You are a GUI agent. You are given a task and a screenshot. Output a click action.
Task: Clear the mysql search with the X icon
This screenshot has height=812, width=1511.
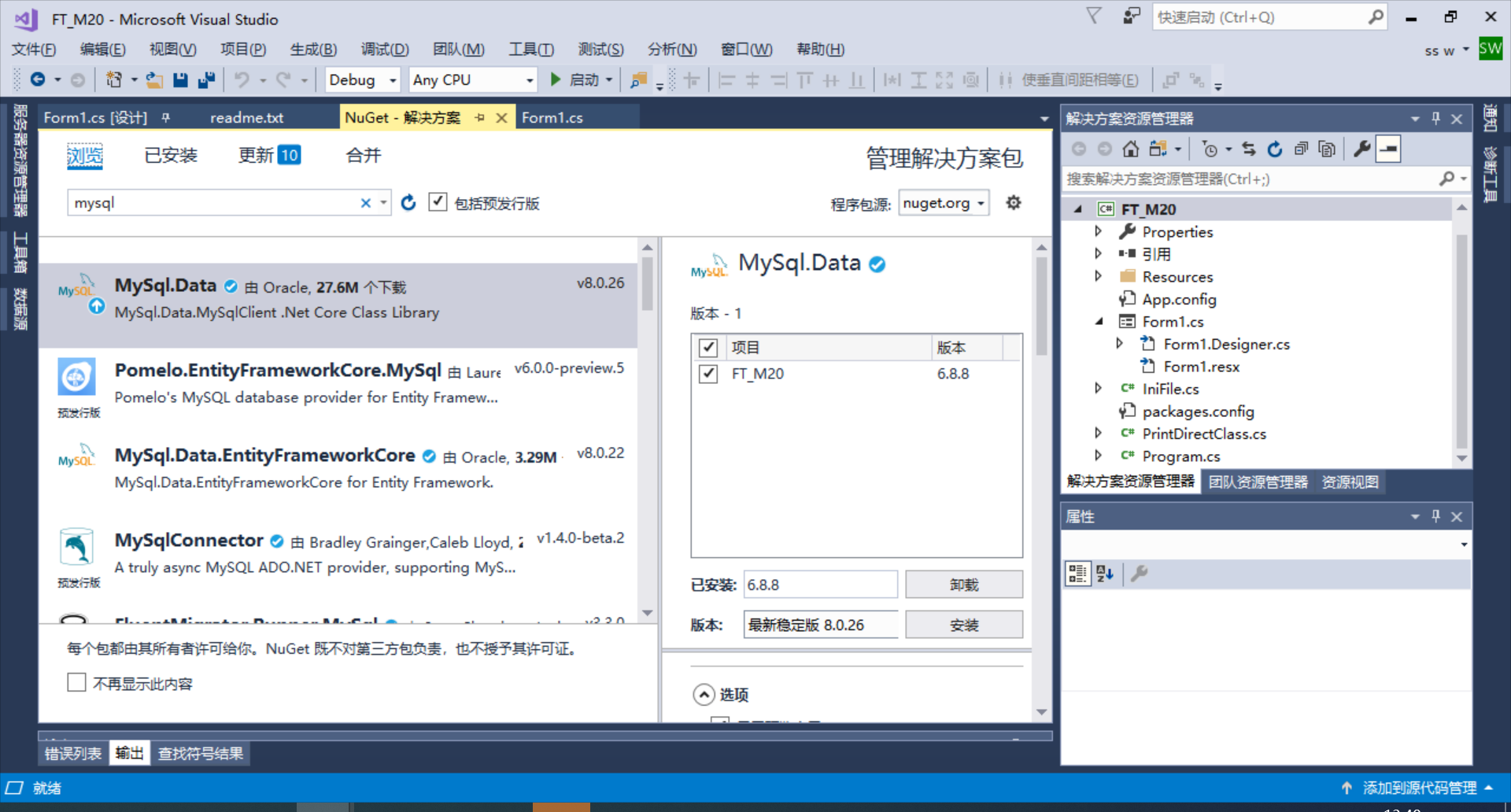(x=365, y=203)
